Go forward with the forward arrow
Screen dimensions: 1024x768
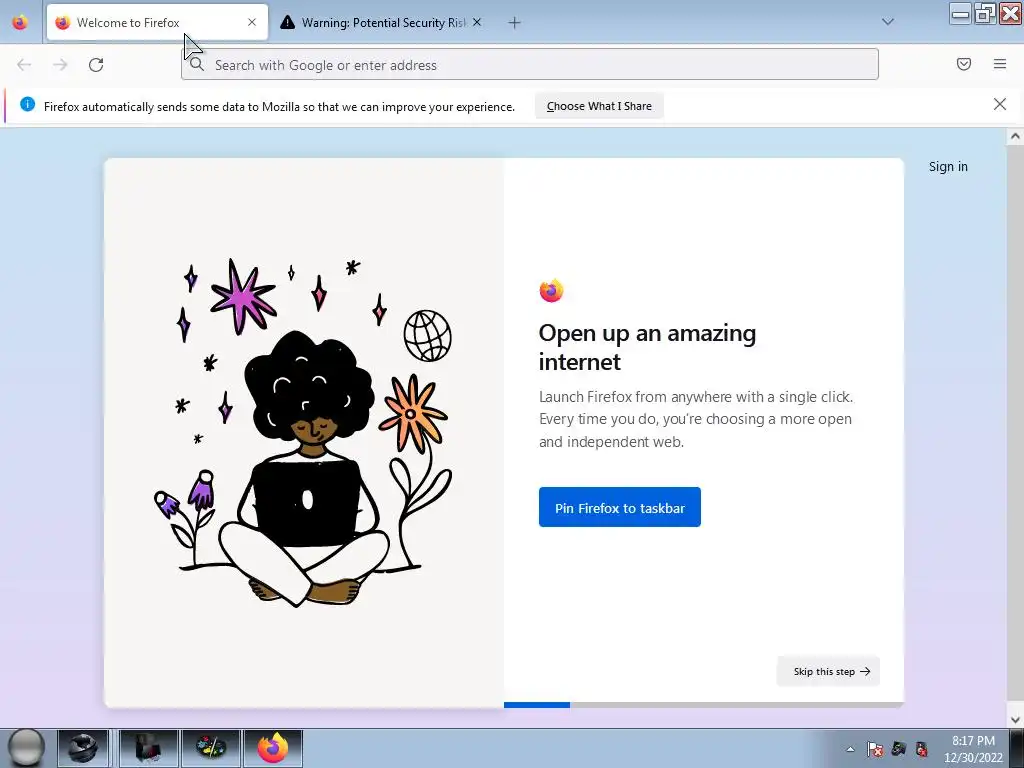(60, 65)
